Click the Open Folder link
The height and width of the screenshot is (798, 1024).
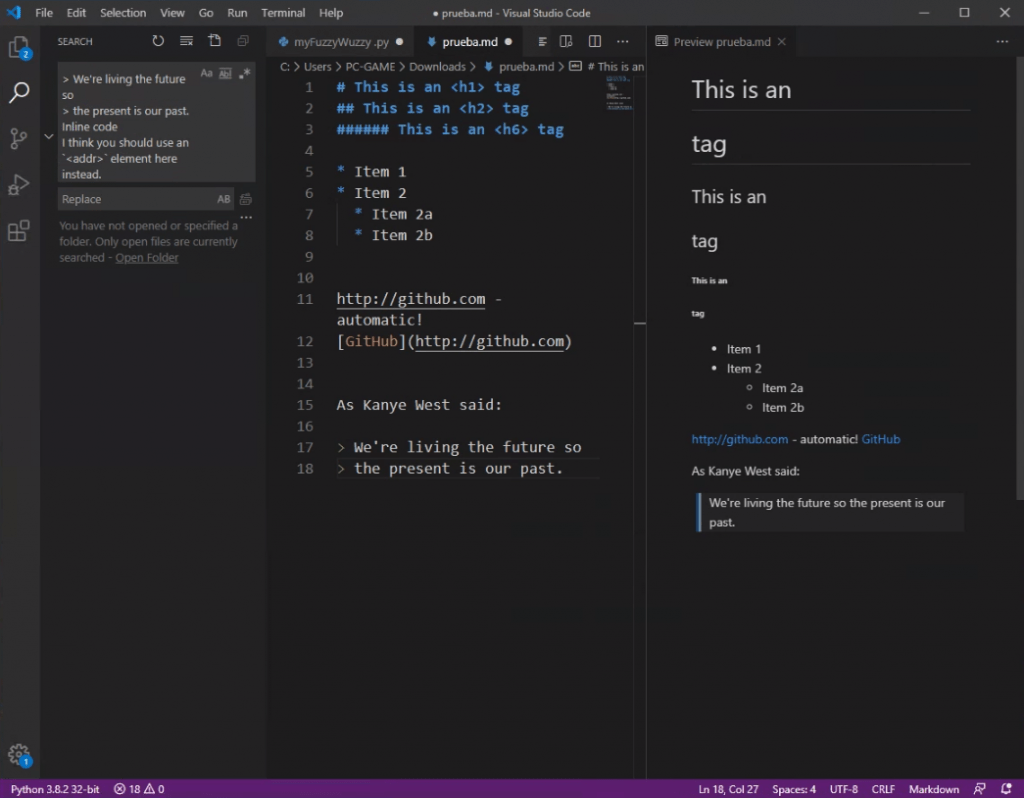click(146, 257)
